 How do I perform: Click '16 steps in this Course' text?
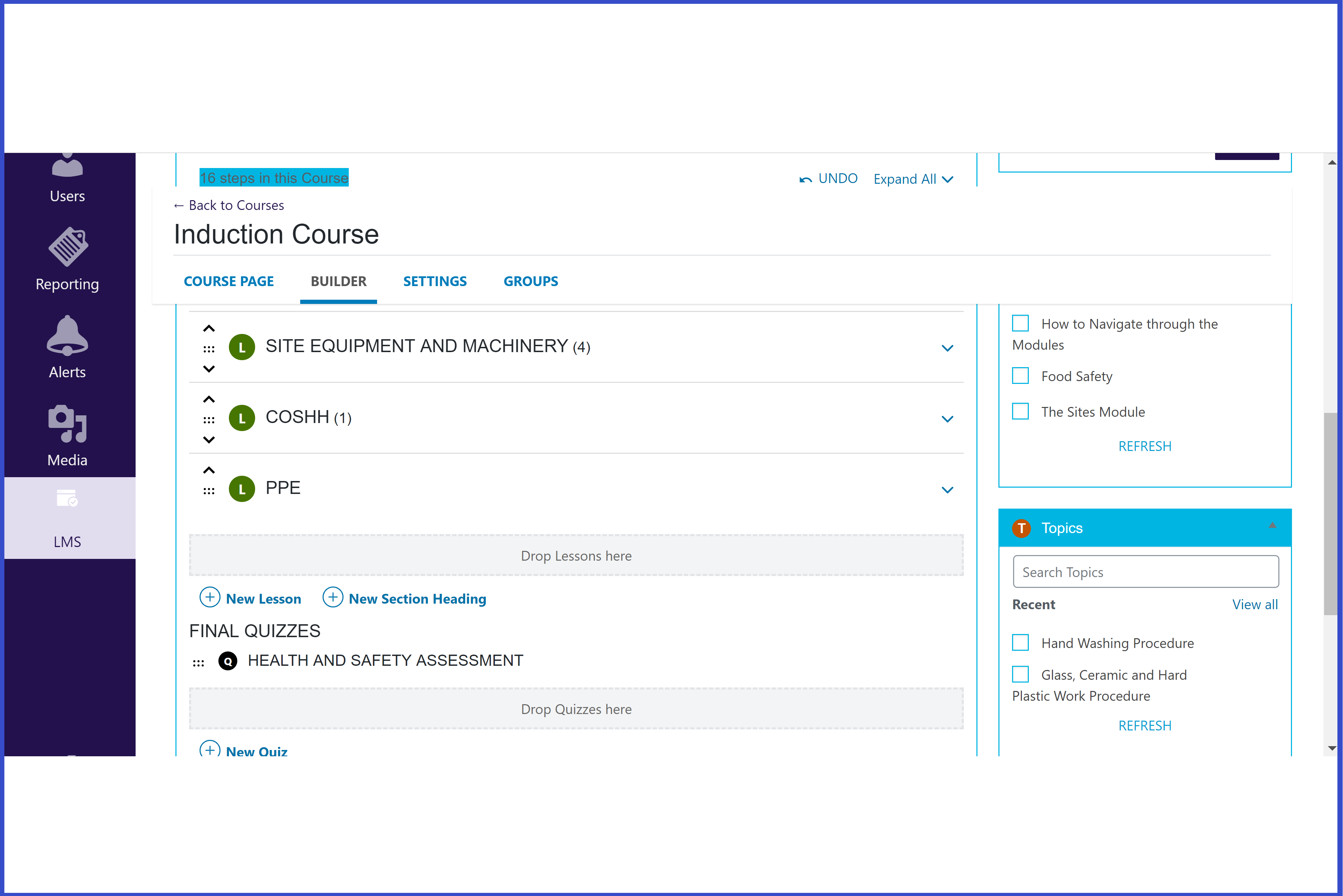(x=274, y=178)
